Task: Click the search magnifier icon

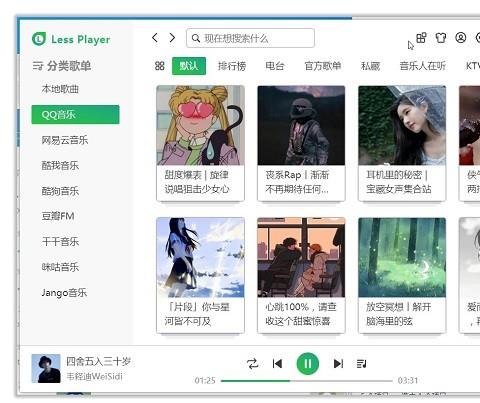Action: (x=196, y=38)
